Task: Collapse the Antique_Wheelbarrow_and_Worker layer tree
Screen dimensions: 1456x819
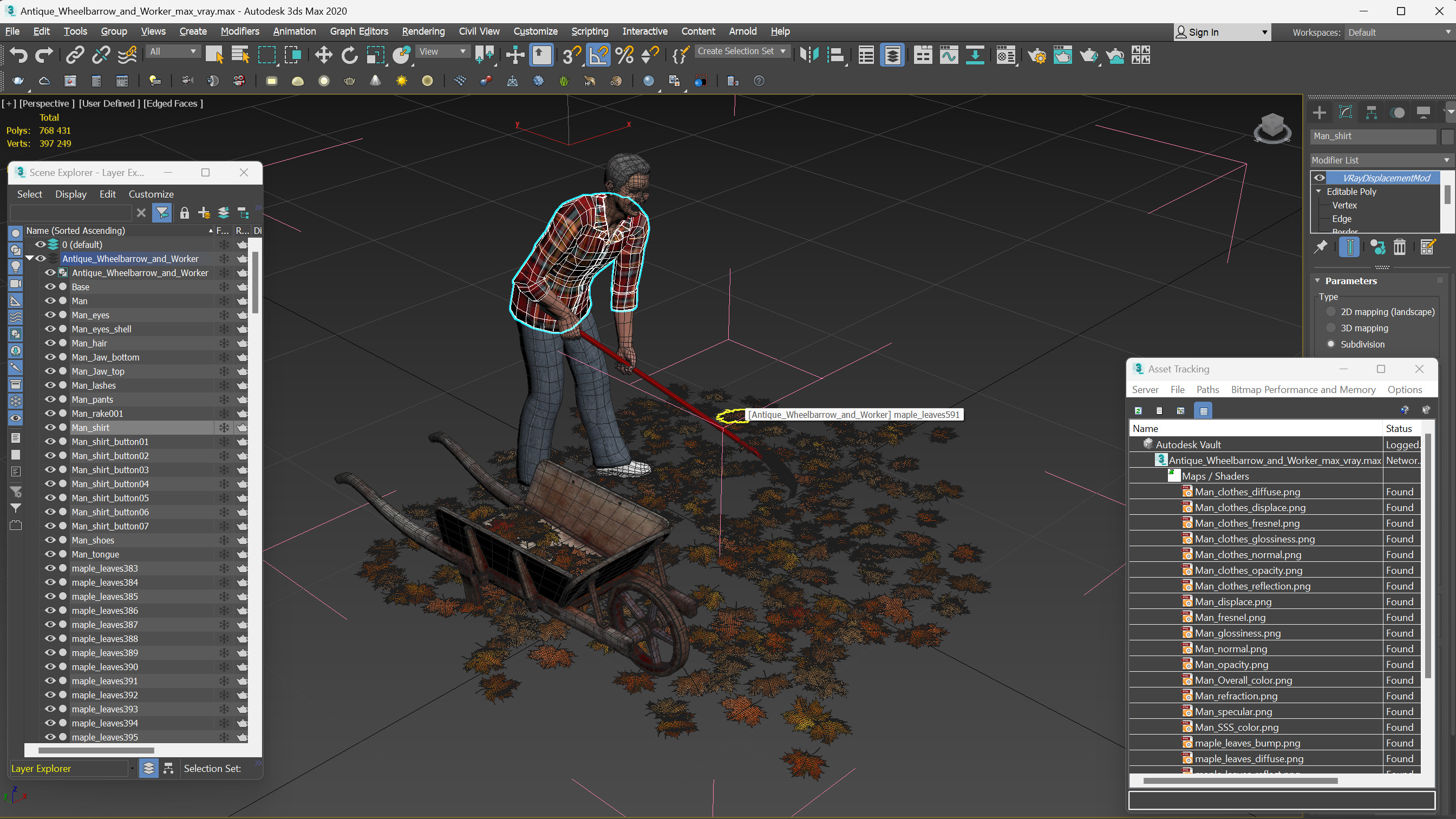Action: click(29, 258)
